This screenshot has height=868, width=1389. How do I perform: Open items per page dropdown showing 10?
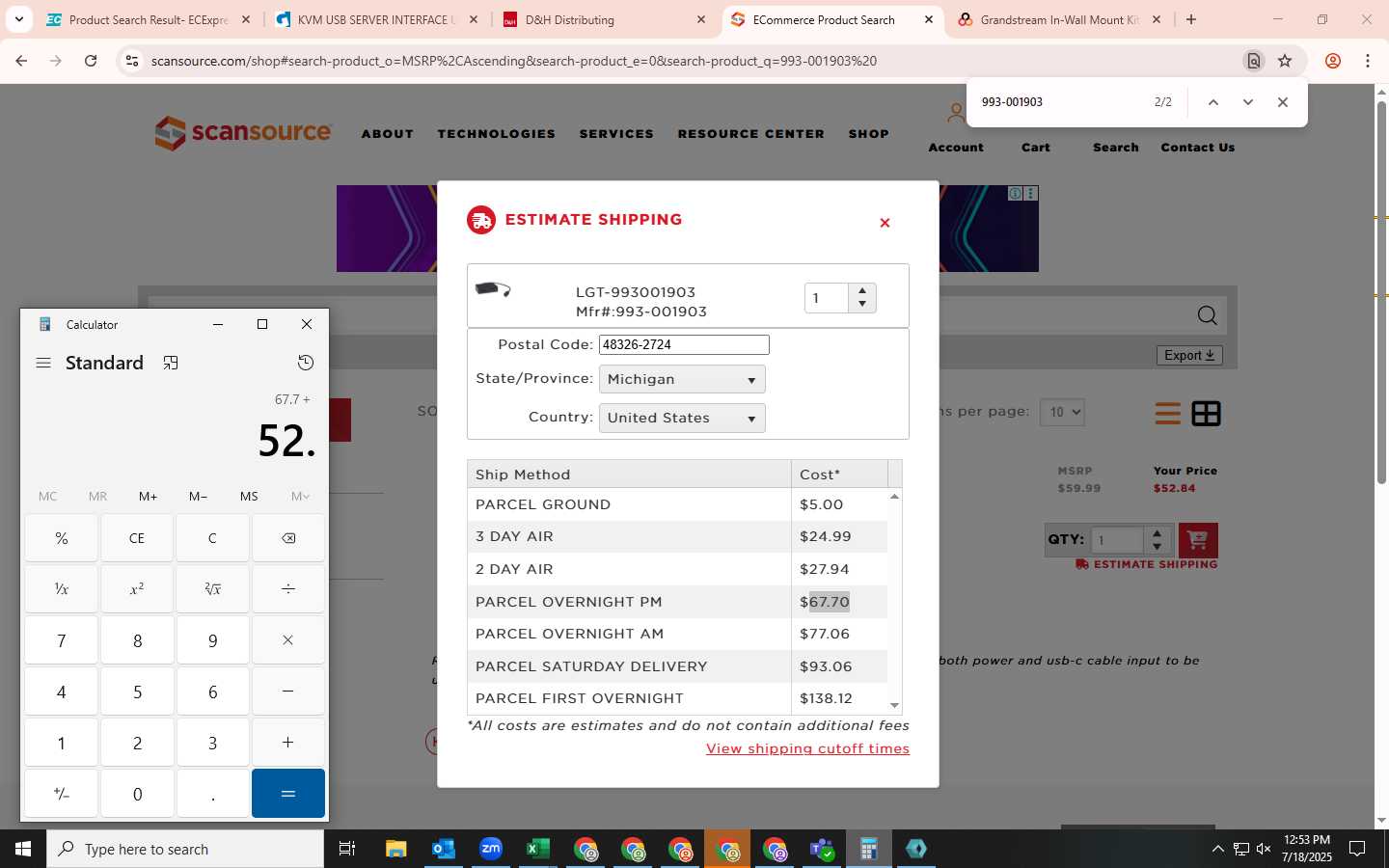pyautogui.click(x=1062, y=412)
